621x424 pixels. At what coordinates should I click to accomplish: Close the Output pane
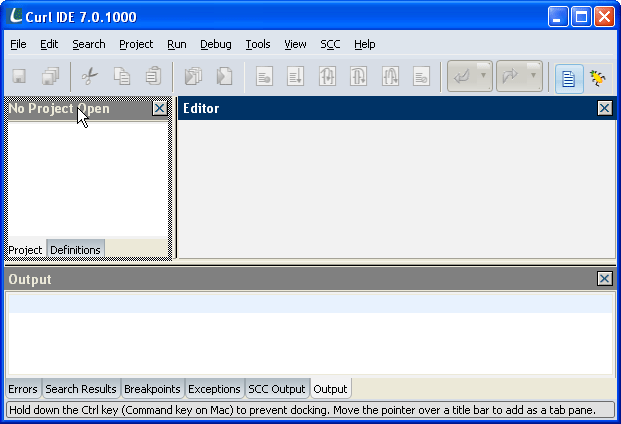point(604,279)
